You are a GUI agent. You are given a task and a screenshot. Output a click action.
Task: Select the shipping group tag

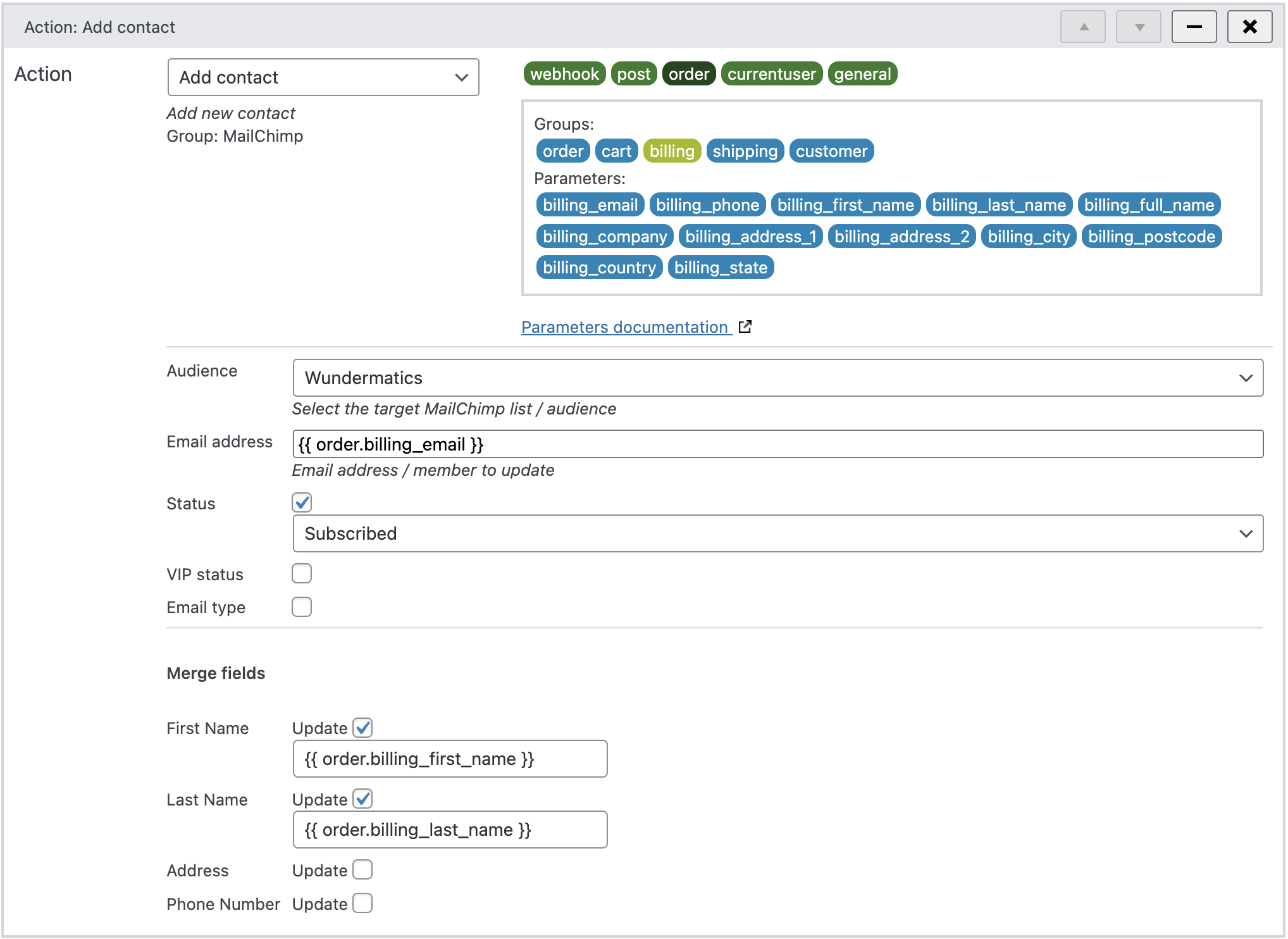745,151
